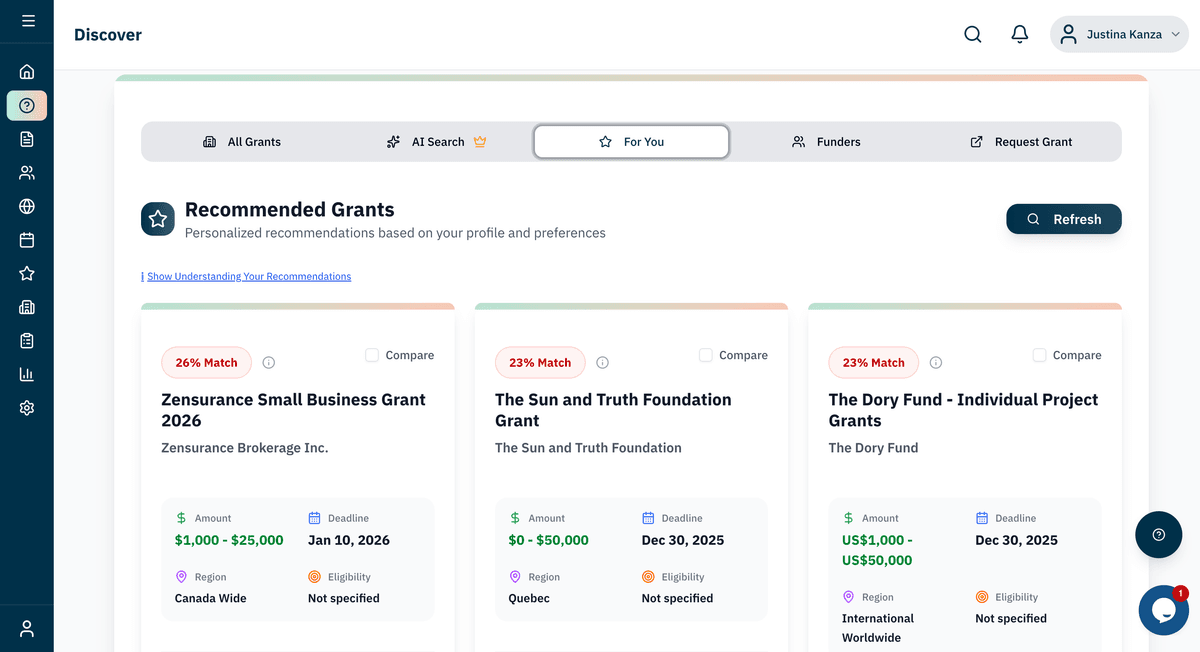1200x652 pixels.
Task: Select the Favorites star icon in sidebar
Action: [x=26, y=273]
